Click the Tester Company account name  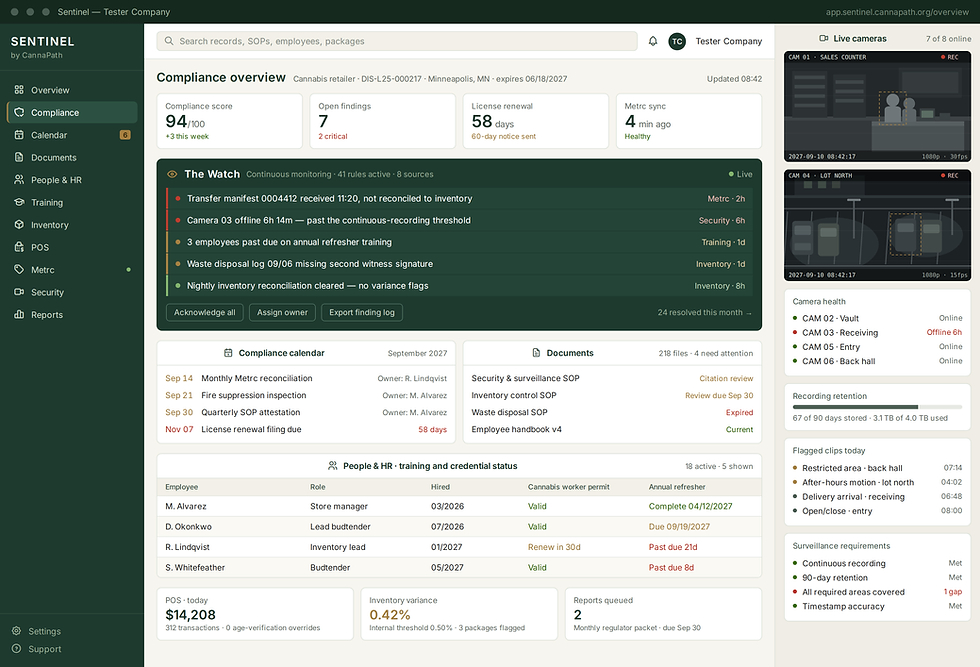(729, 41)
